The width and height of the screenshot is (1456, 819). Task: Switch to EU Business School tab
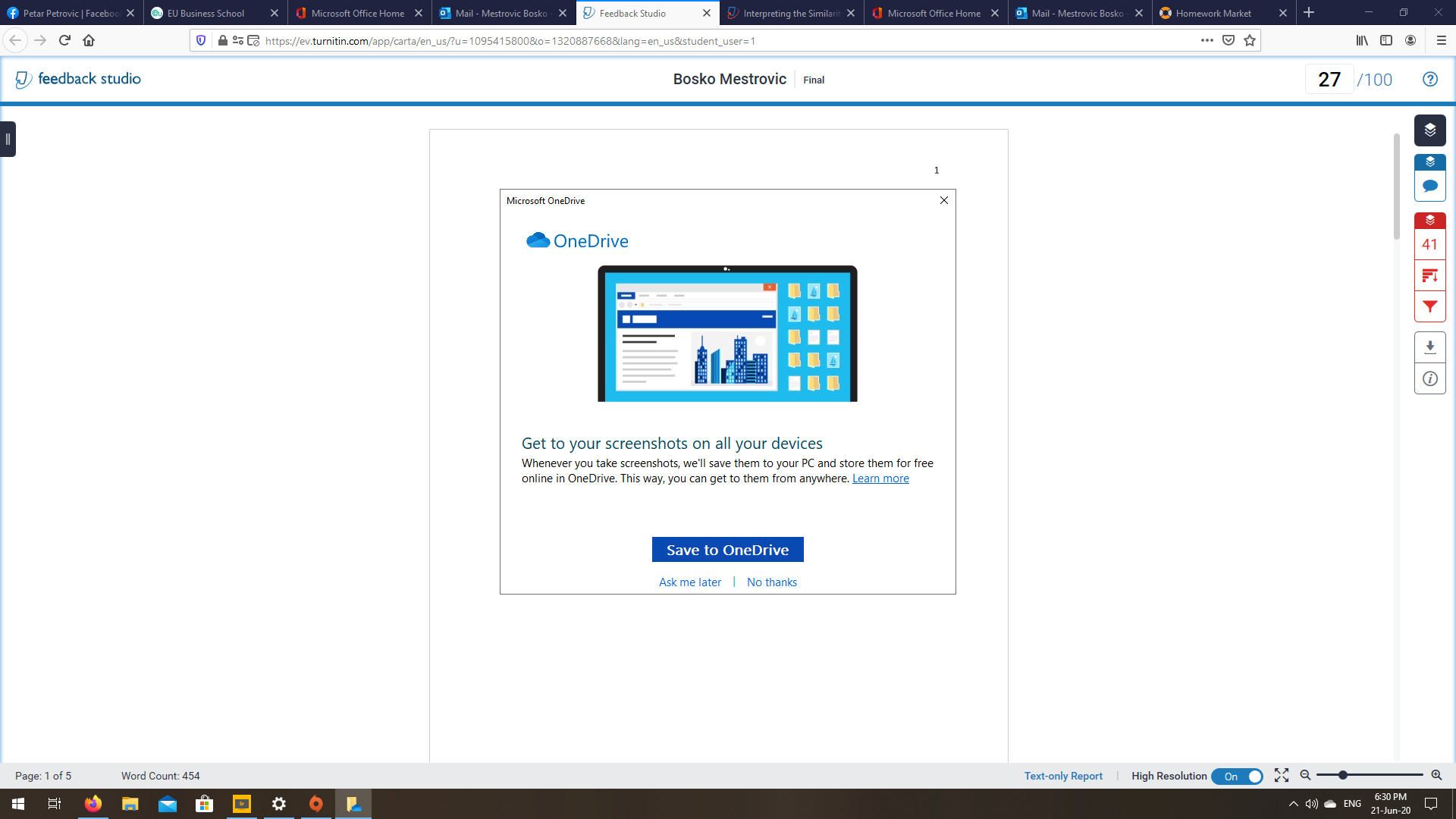click(x=215, y=13)
